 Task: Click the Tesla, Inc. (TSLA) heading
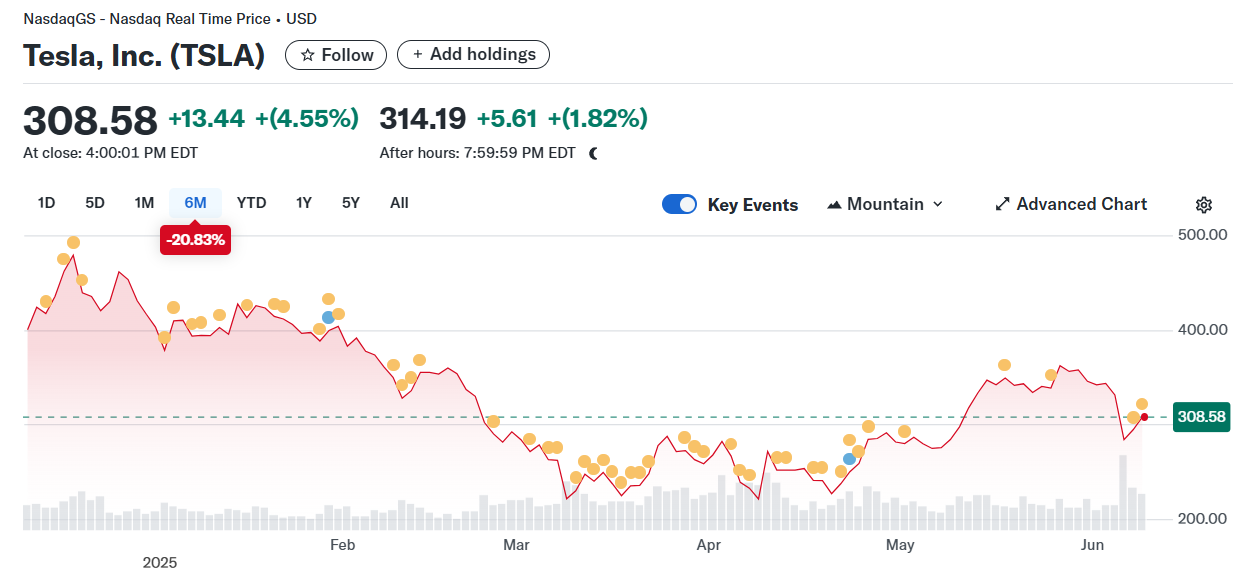[144, 56]
